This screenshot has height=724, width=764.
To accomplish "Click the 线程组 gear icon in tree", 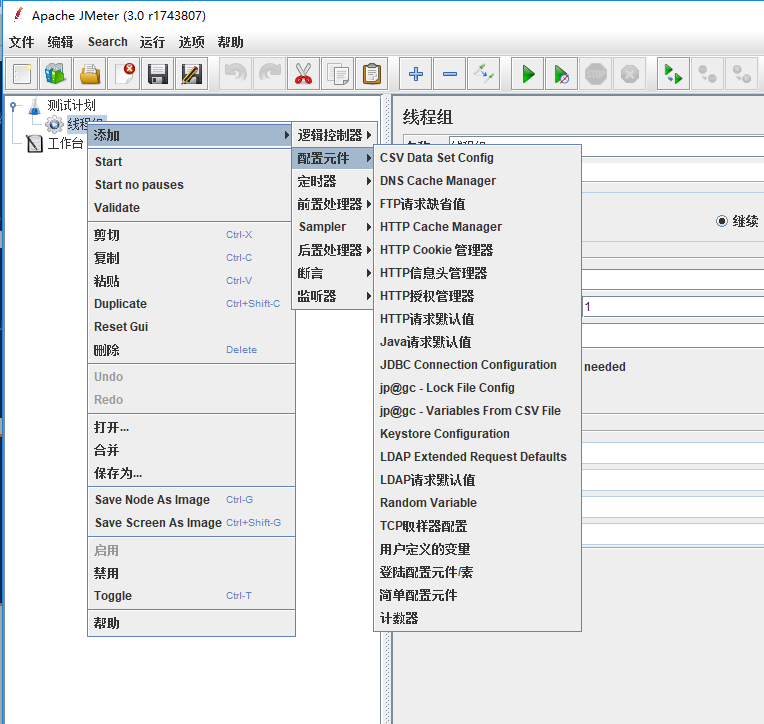I will [x=54, y=125].
